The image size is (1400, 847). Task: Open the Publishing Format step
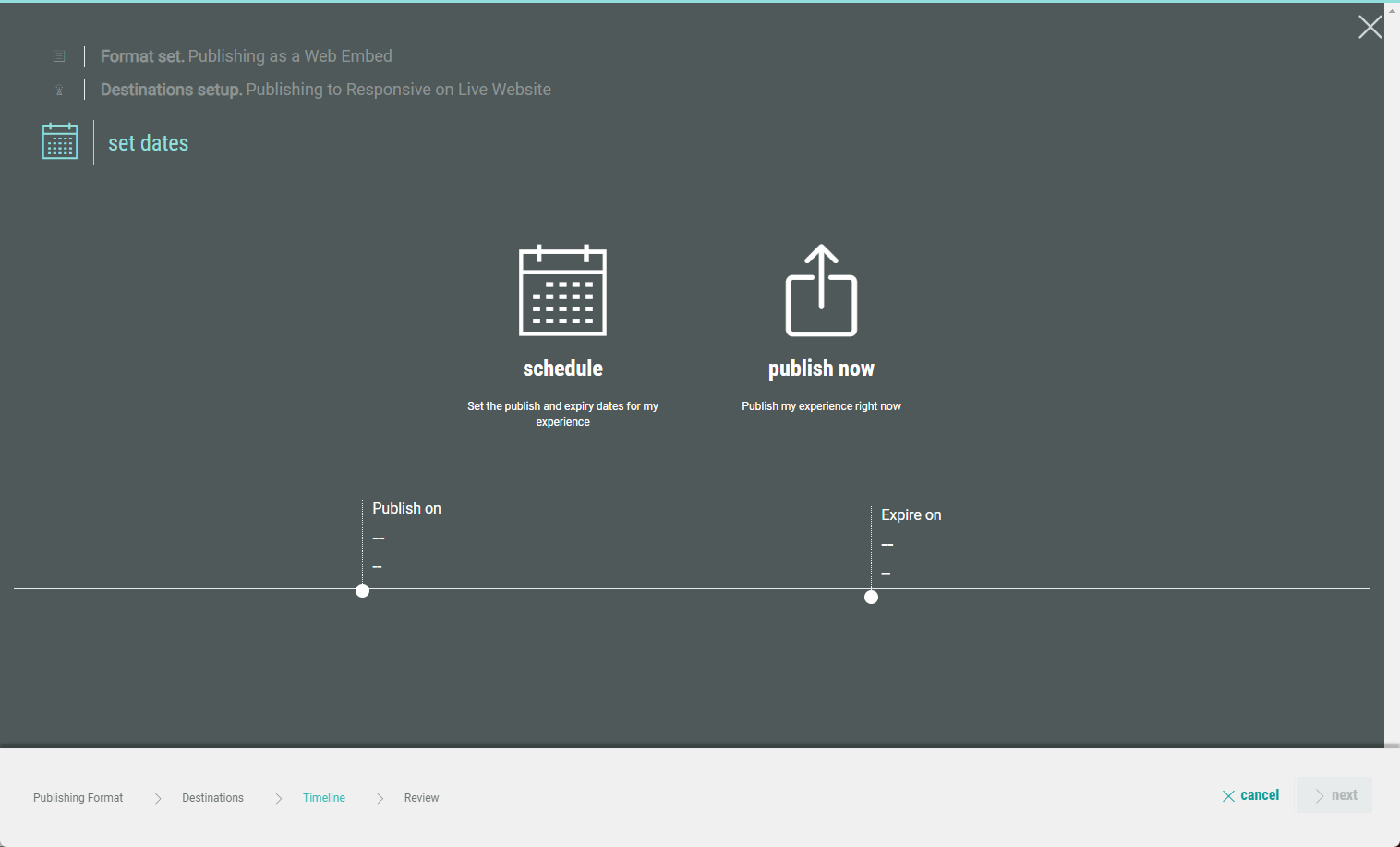78,798
